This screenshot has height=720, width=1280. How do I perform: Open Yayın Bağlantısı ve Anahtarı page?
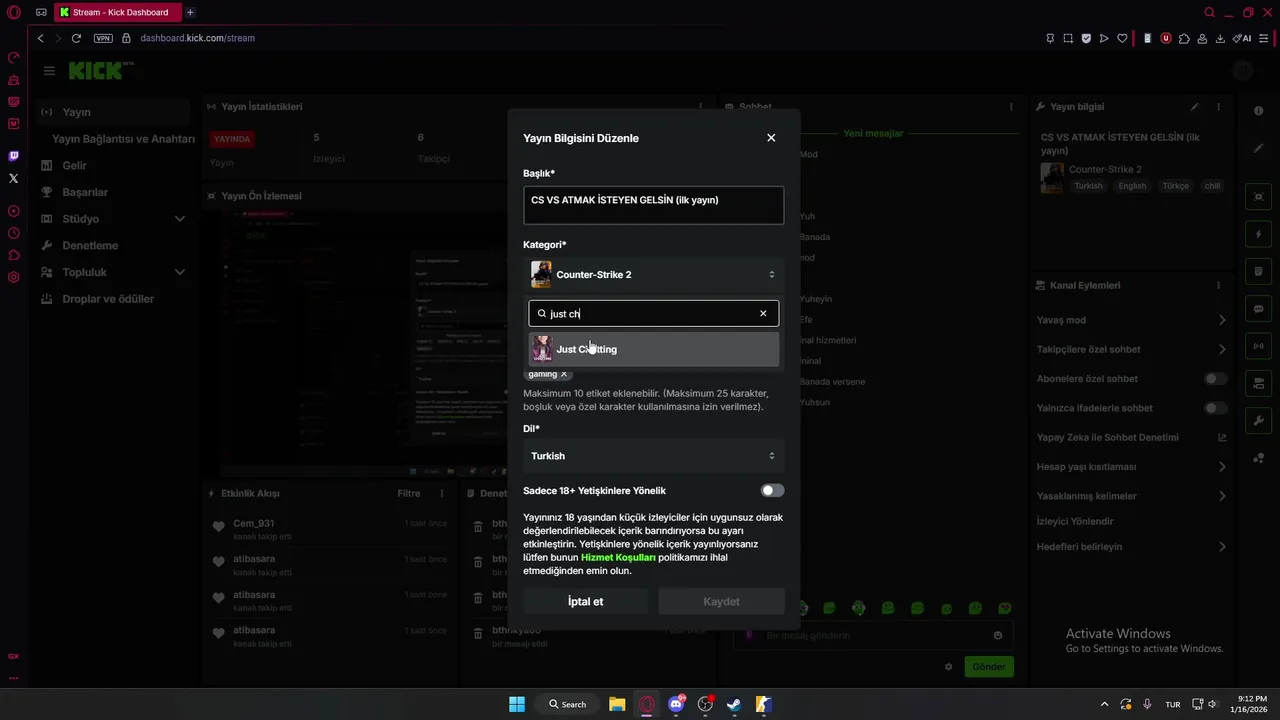pos(123,139)
